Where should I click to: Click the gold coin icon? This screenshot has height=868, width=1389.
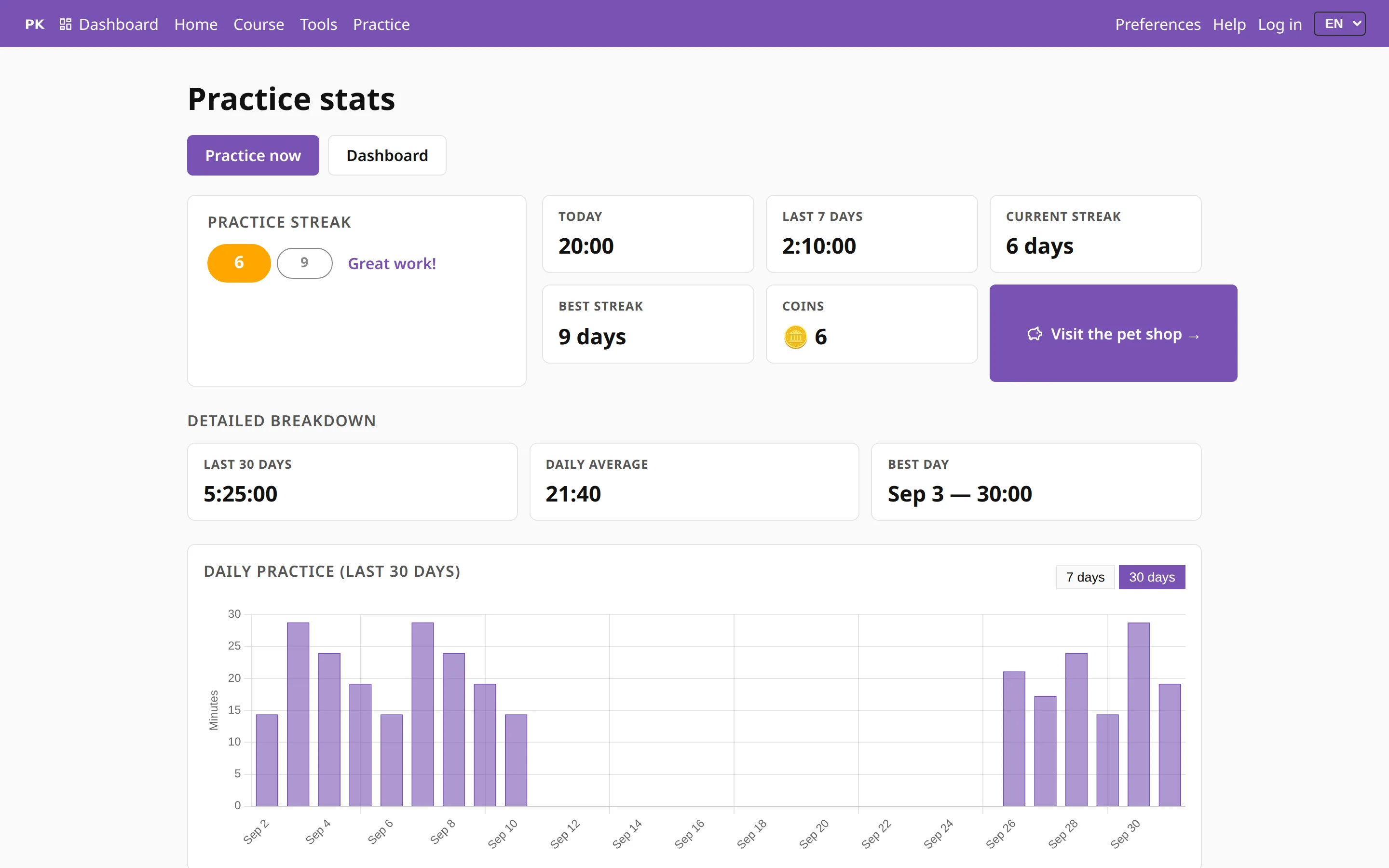coord(795,337)
